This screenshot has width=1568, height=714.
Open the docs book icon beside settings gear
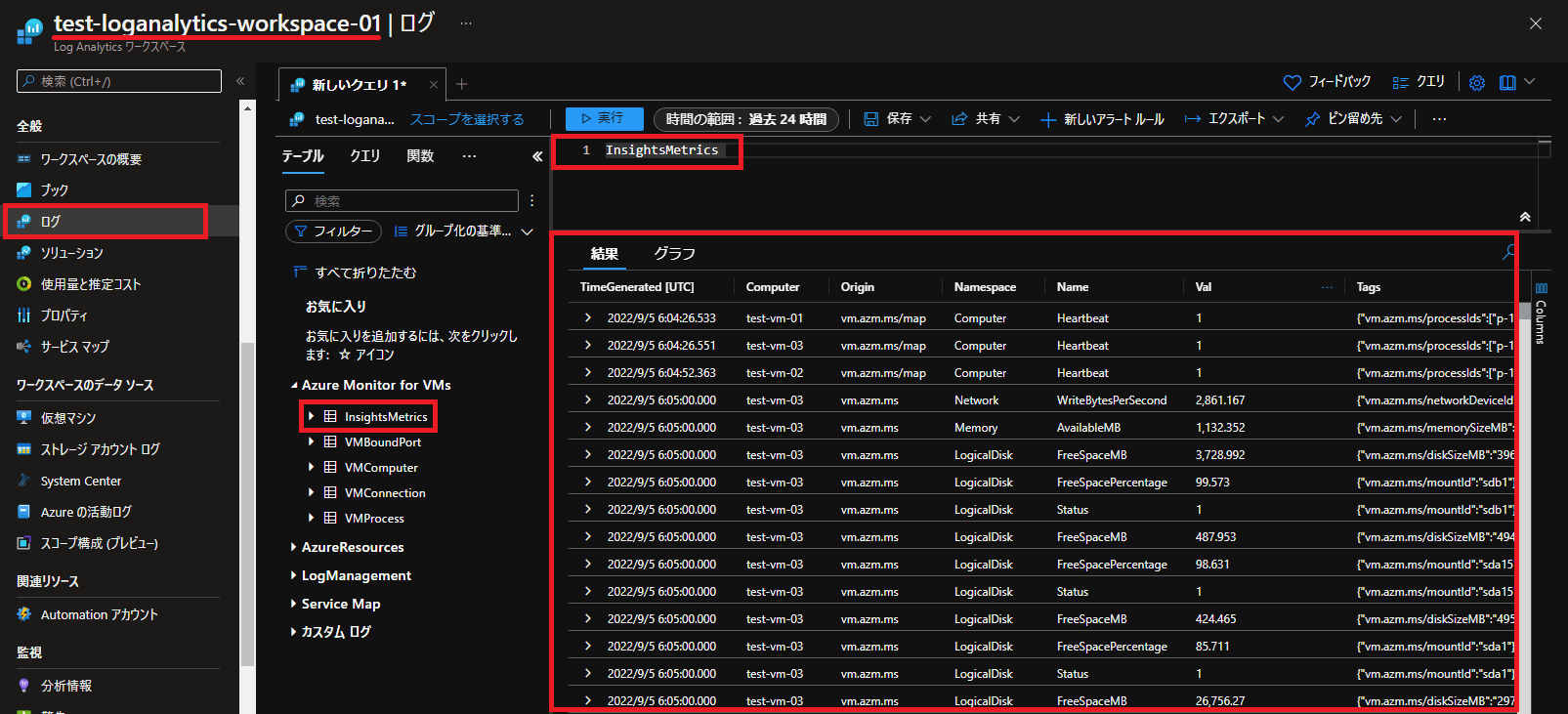[x=1507, y=83]
